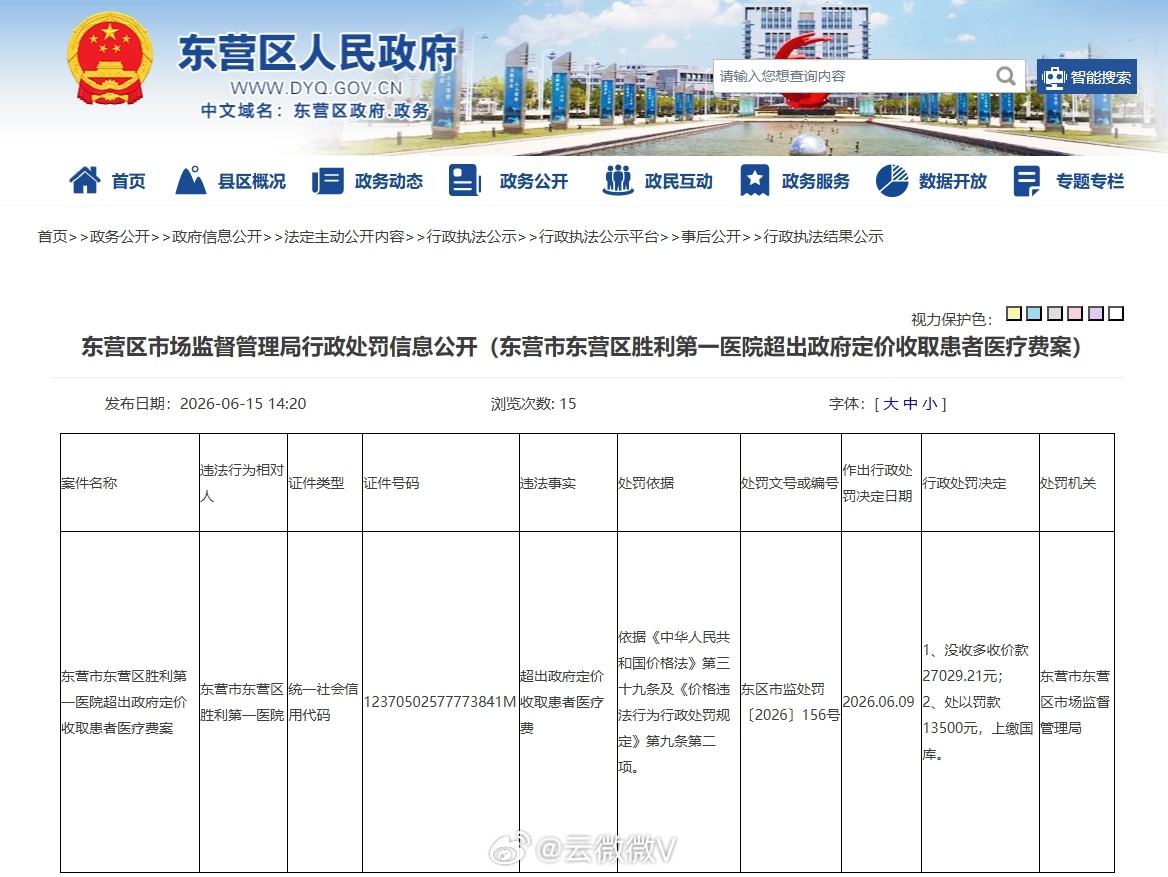Open 行政执法公示平台 breadcrumb link

tap(599, 237)
